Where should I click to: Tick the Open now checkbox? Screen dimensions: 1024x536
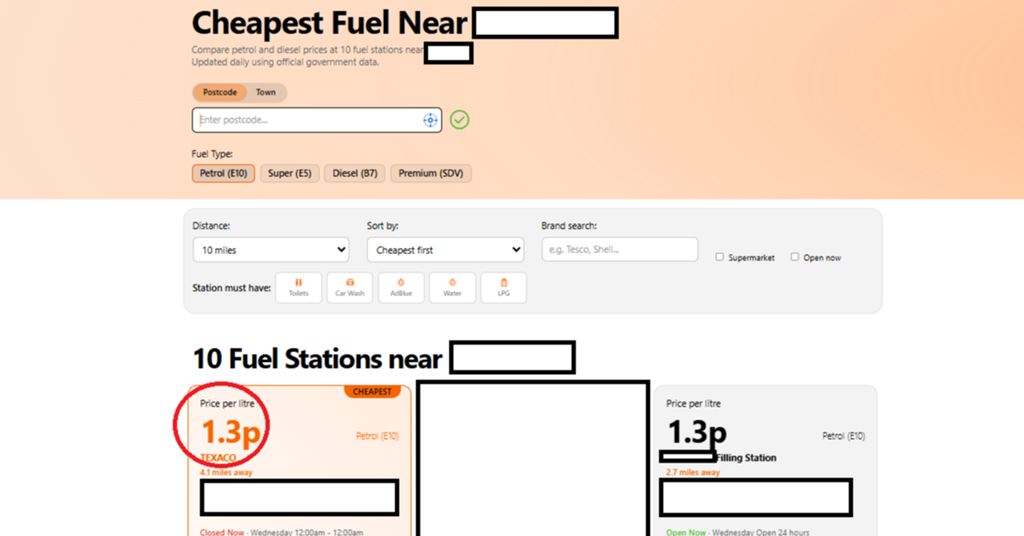795,257
